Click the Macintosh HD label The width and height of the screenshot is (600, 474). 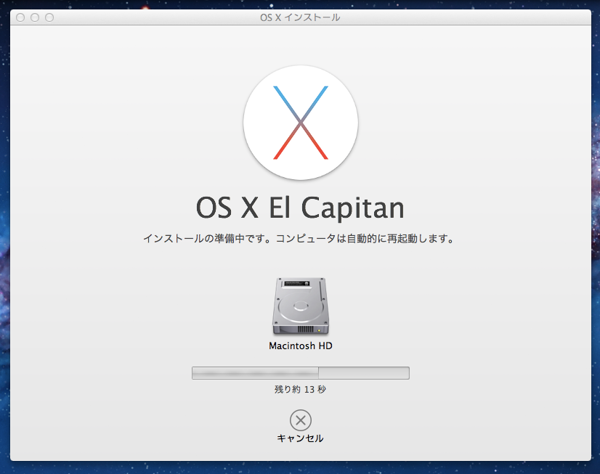[x=300, y=346]
